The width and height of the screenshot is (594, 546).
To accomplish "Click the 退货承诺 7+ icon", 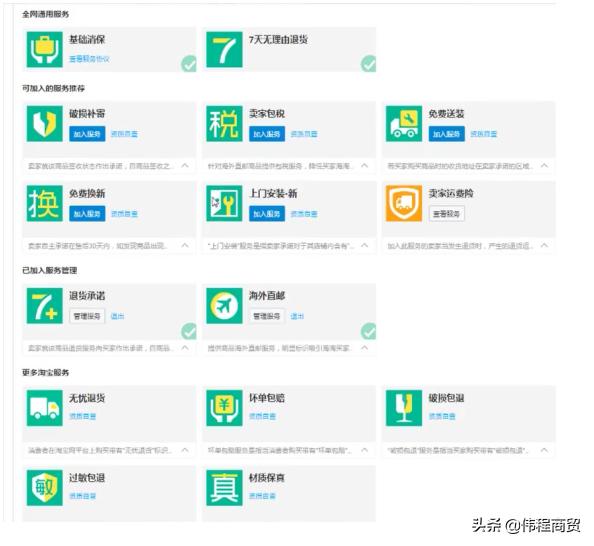I will [45, 306].
